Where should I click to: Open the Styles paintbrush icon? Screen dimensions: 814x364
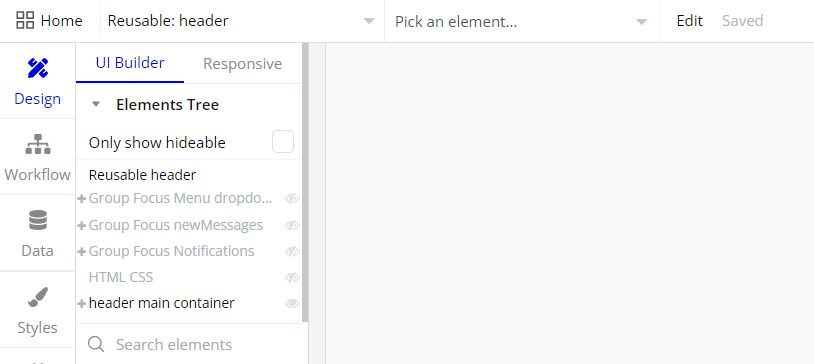tap(37, 297)
